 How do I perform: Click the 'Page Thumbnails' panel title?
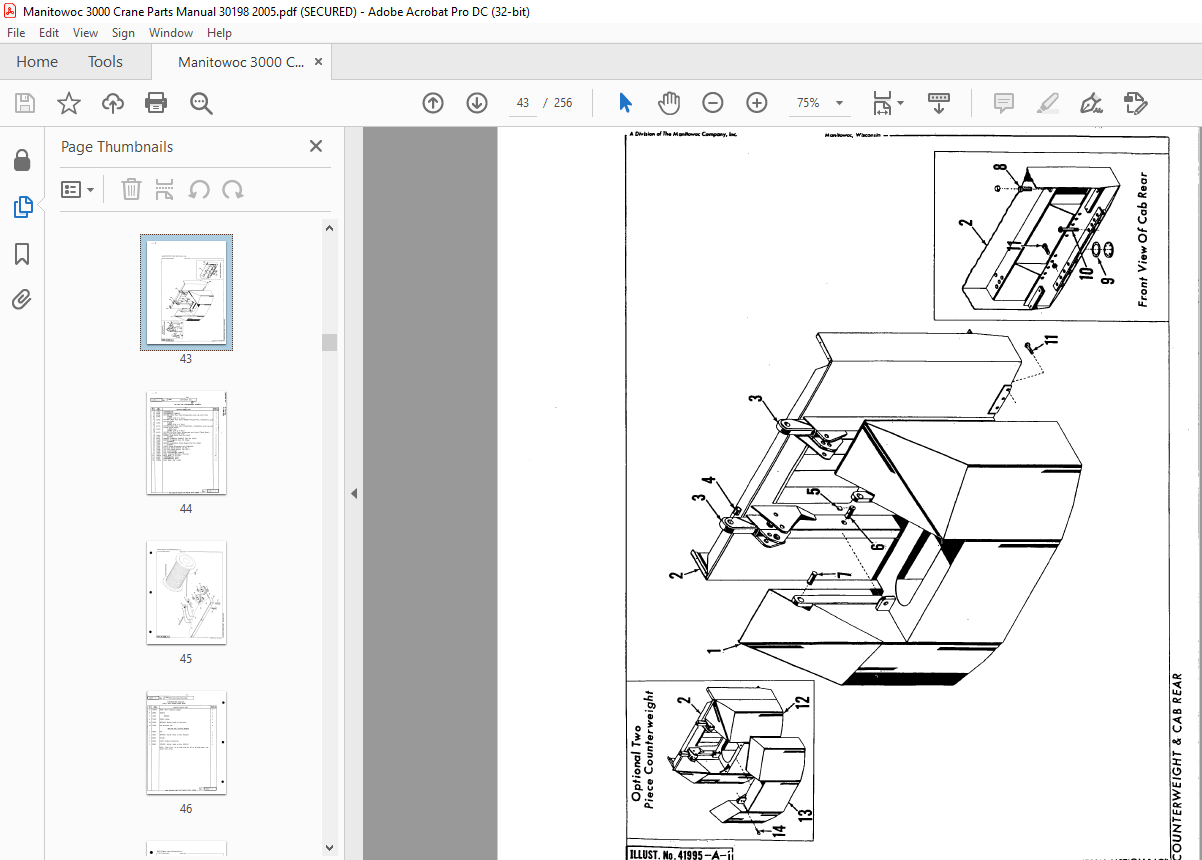pyautogui.click(x=117, y=147)
